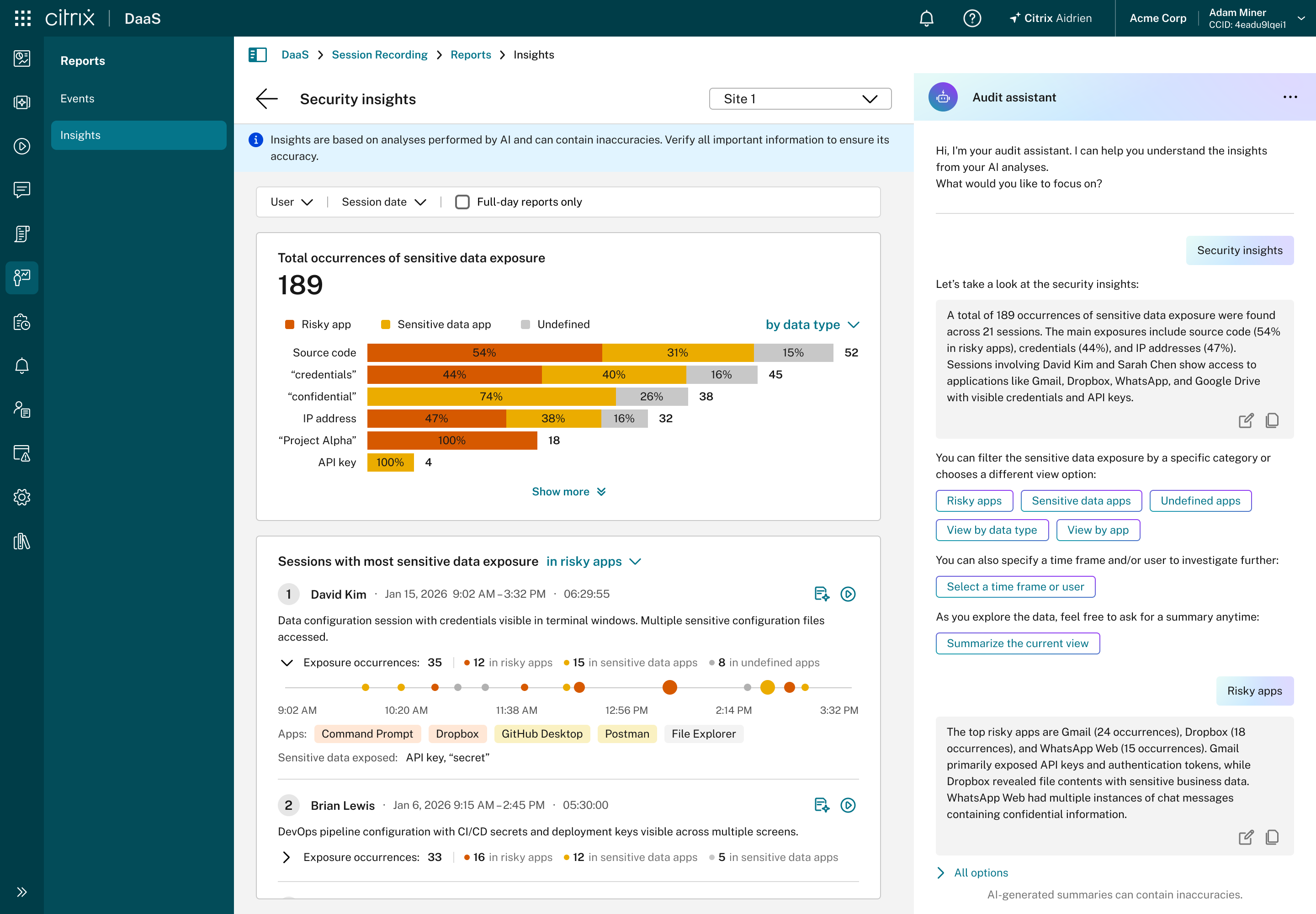
Task: Navigate to Session Recording breadcrumb
Action: [x=379, y=55]
